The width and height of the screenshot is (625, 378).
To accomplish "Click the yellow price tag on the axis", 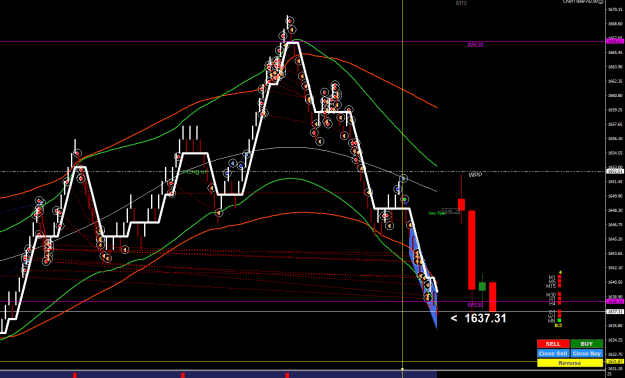I will [615, 361].
